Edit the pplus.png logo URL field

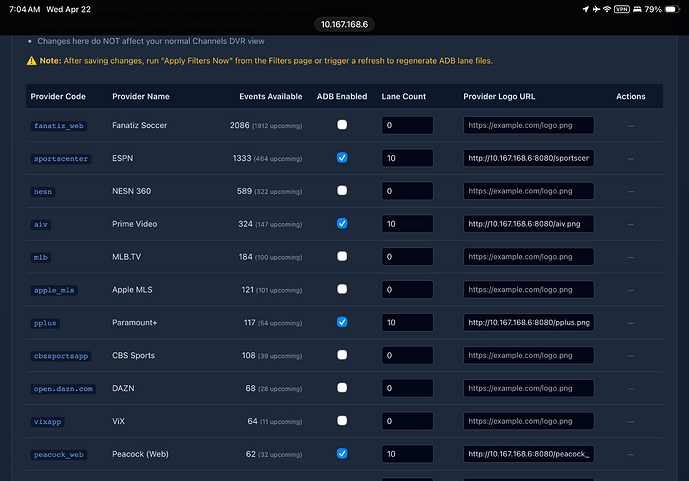point(529,322)
